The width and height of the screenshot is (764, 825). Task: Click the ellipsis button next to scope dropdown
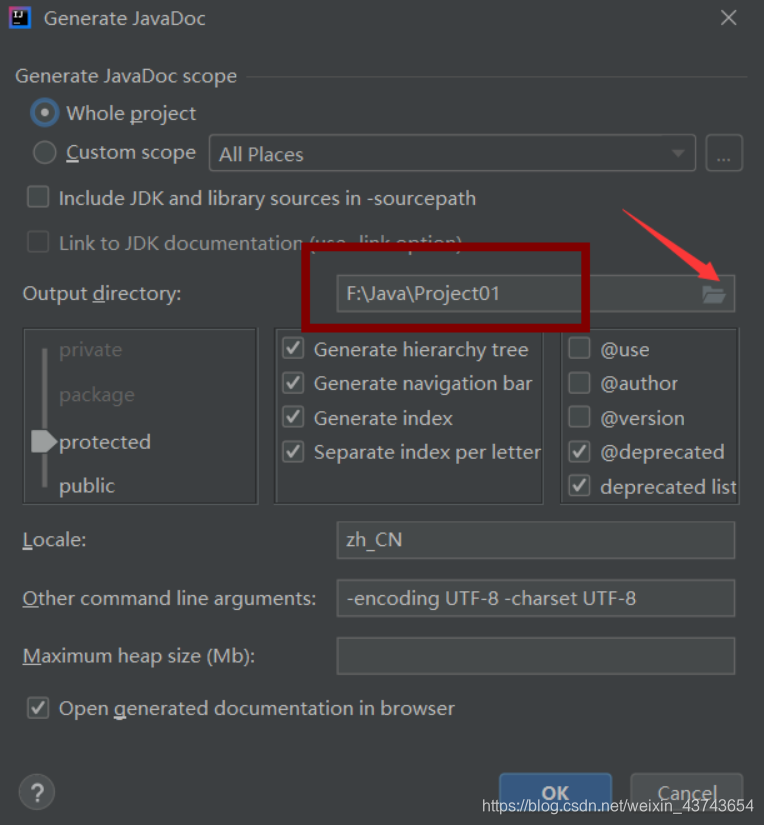[x=724, y=153]
